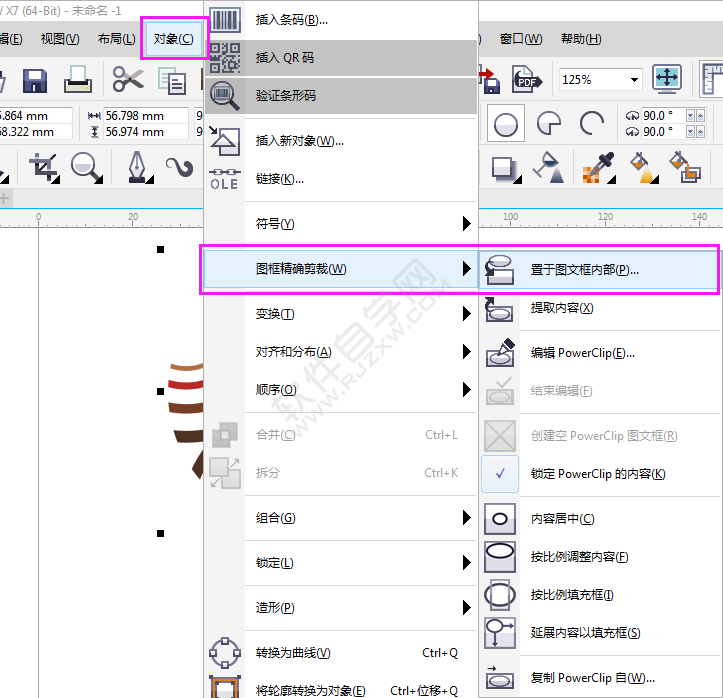Select the Color Eyedropper tool

[x=599, y=167]
